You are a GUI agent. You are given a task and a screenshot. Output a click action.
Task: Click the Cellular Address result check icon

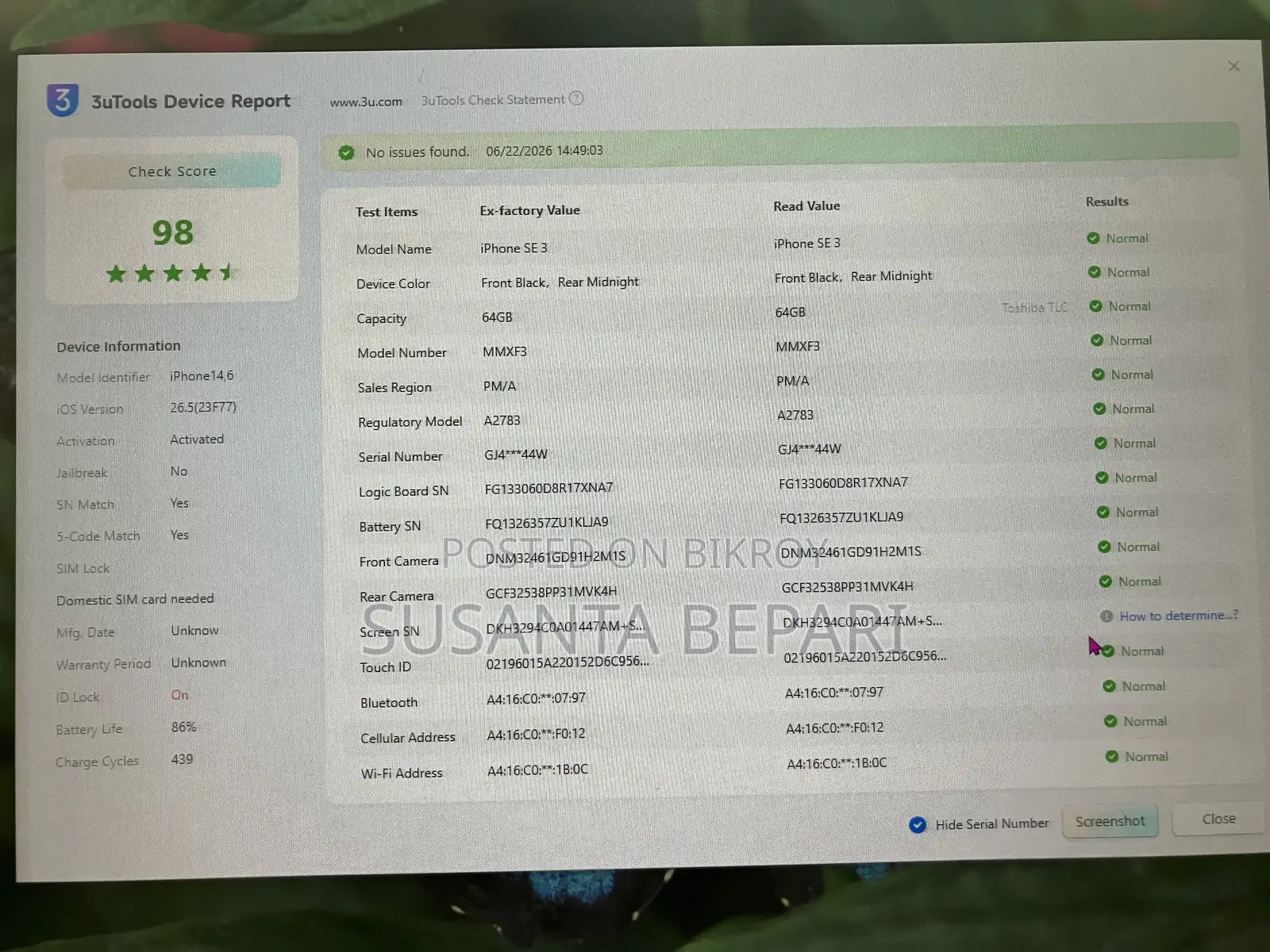(x=1110, y=721)
